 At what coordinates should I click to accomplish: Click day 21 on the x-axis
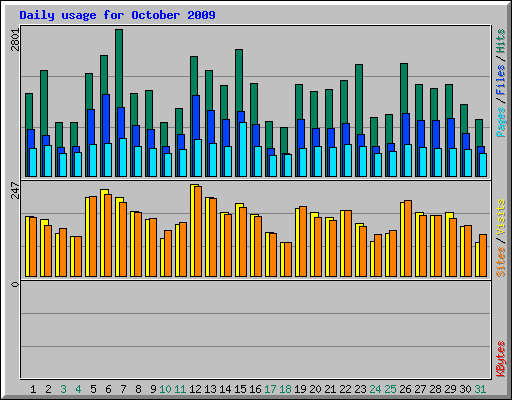pos(330,389)
